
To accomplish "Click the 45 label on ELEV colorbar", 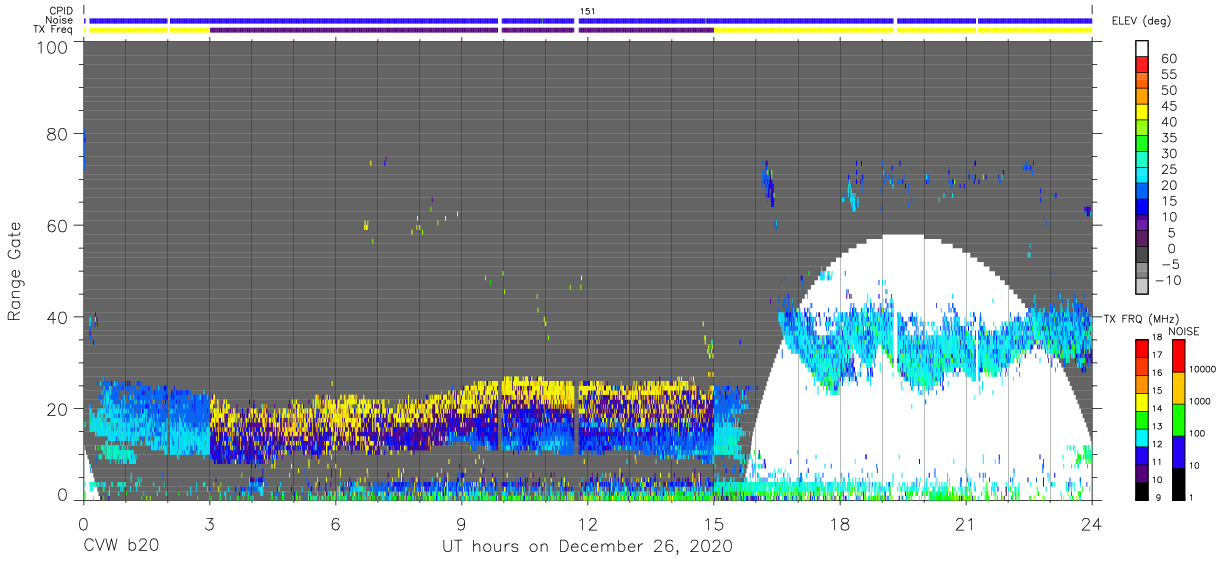I will point(1169,106).
